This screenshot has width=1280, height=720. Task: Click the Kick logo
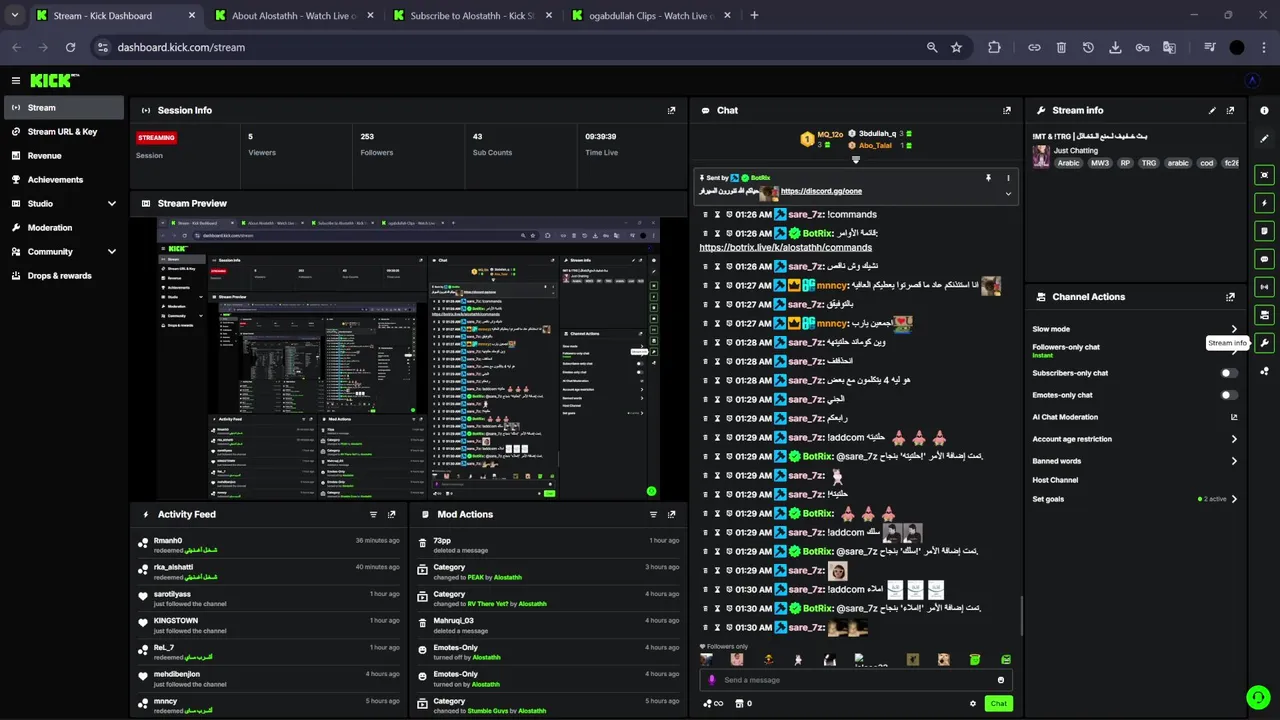tap(54, 81)
